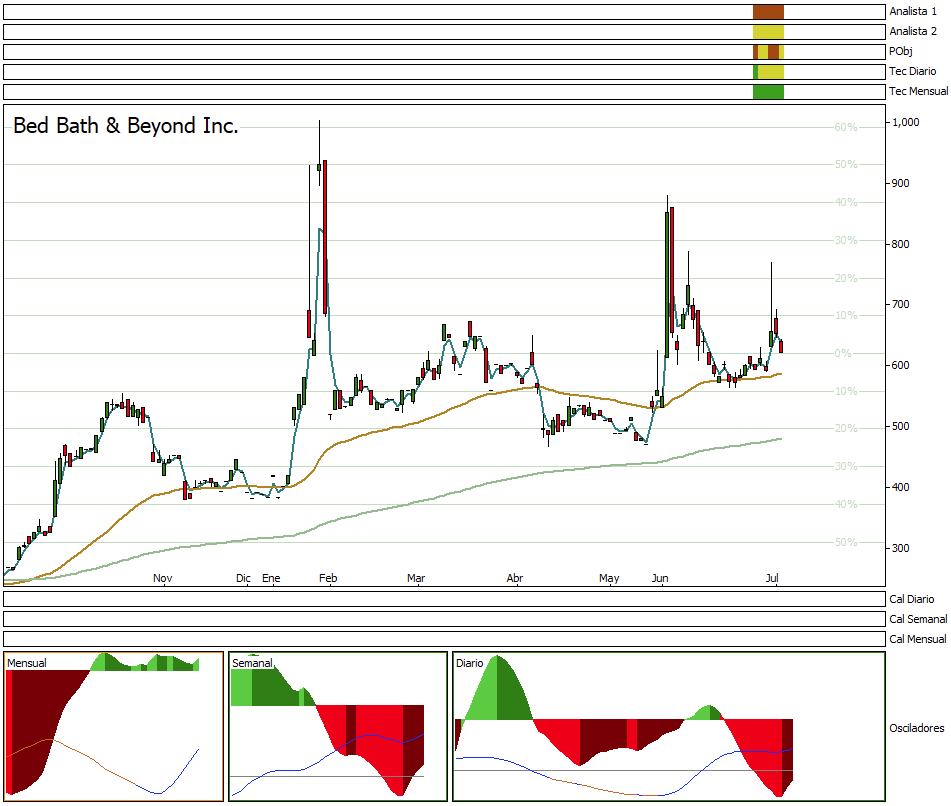Click the May date axis label
The width and height of the screenshot is (951, 806).
tap(609, 578)
